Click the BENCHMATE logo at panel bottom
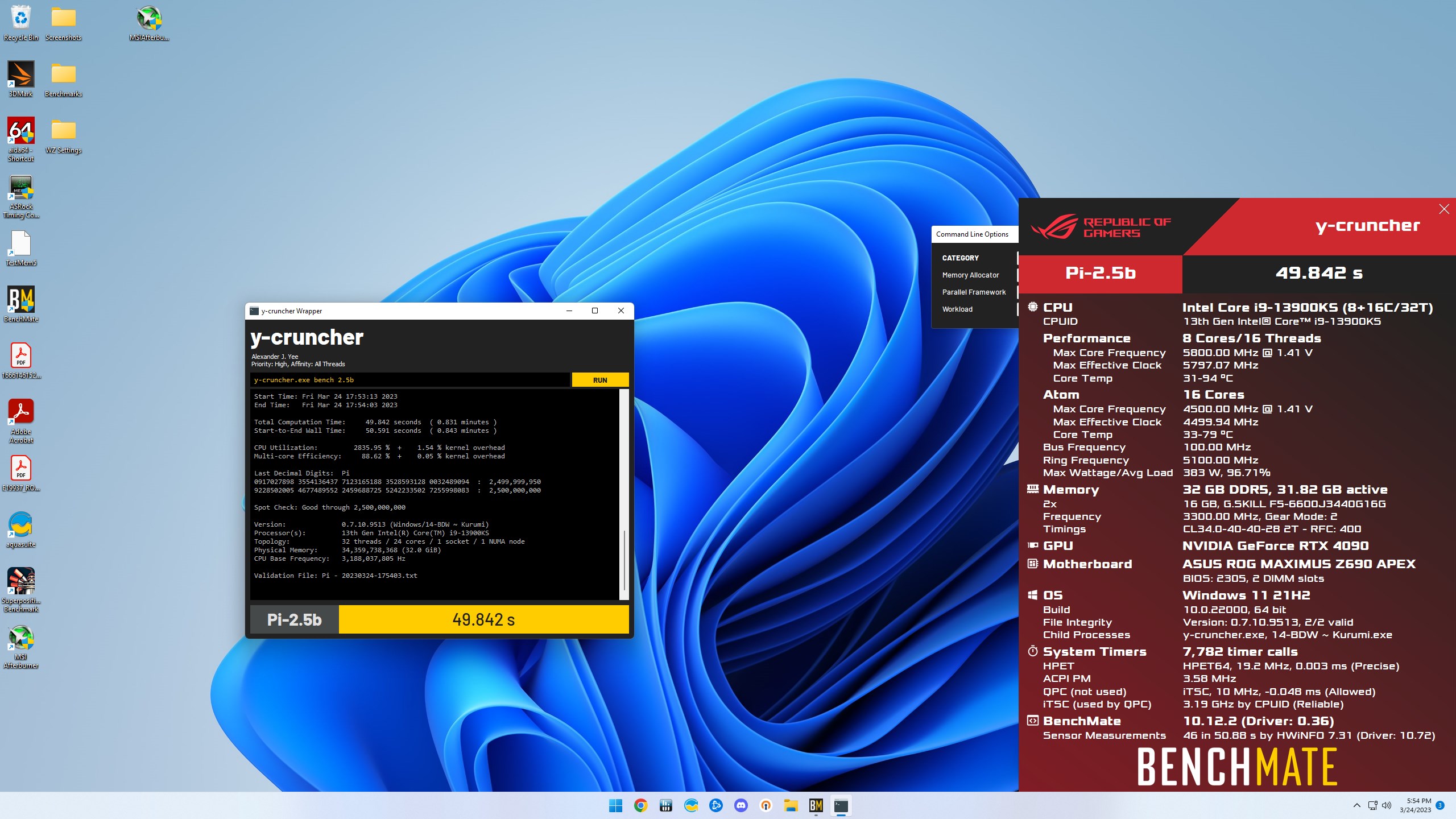 point(1237,767)
